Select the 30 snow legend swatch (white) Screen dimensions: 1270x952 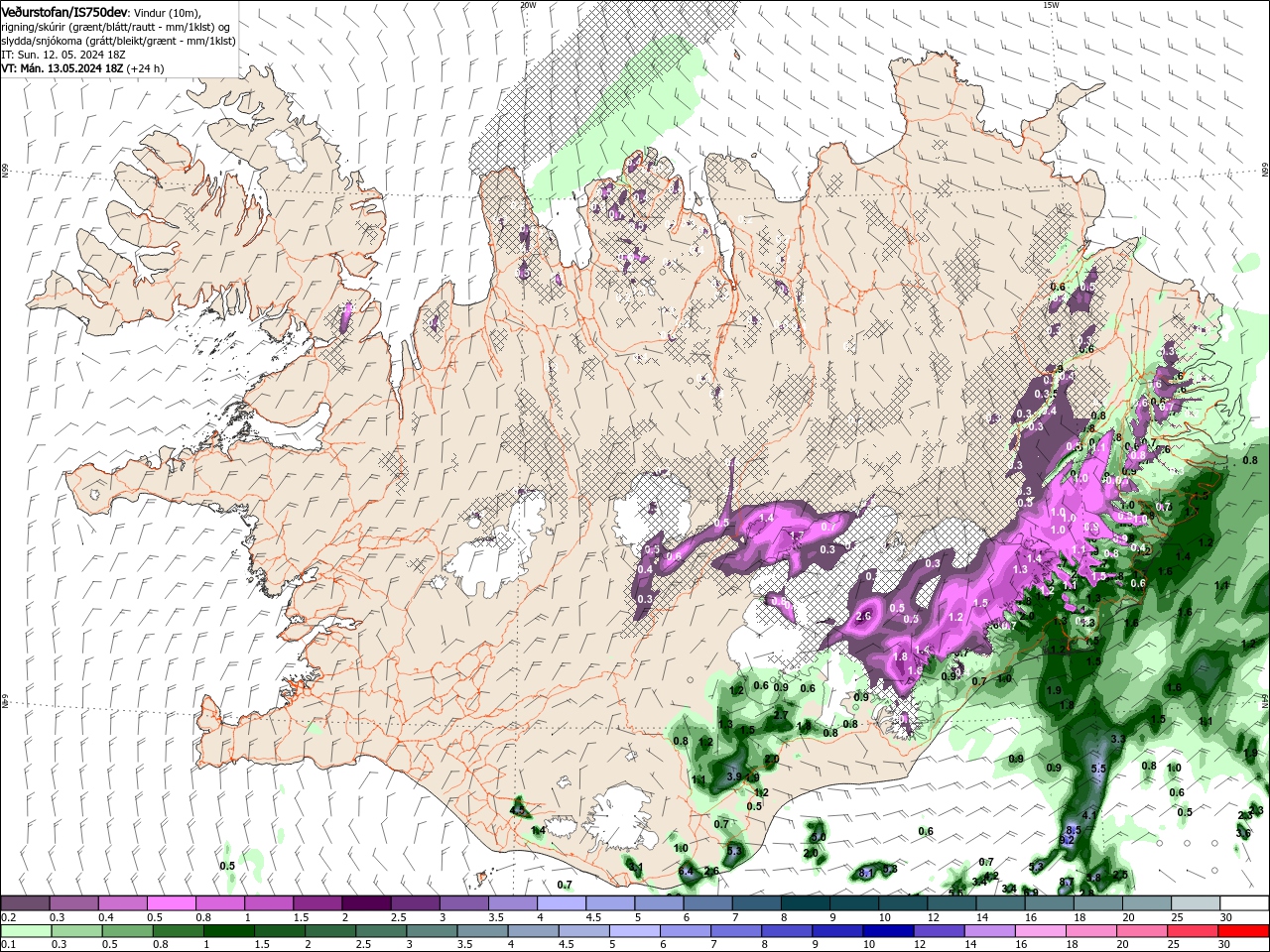coord(1244,903)
